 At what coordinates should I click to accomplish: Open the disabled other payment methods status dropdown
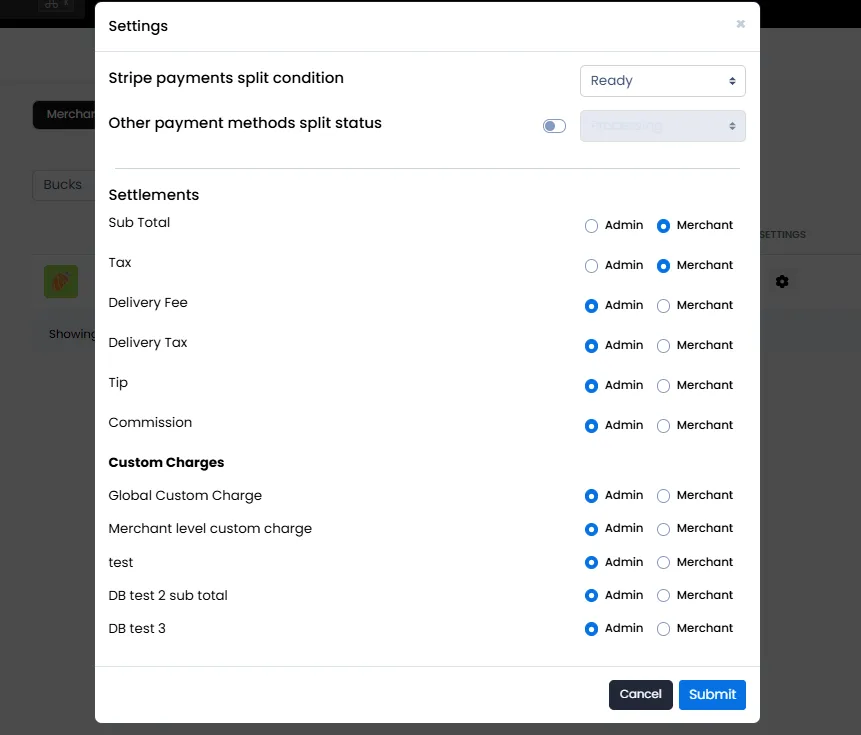pos(663,126)
